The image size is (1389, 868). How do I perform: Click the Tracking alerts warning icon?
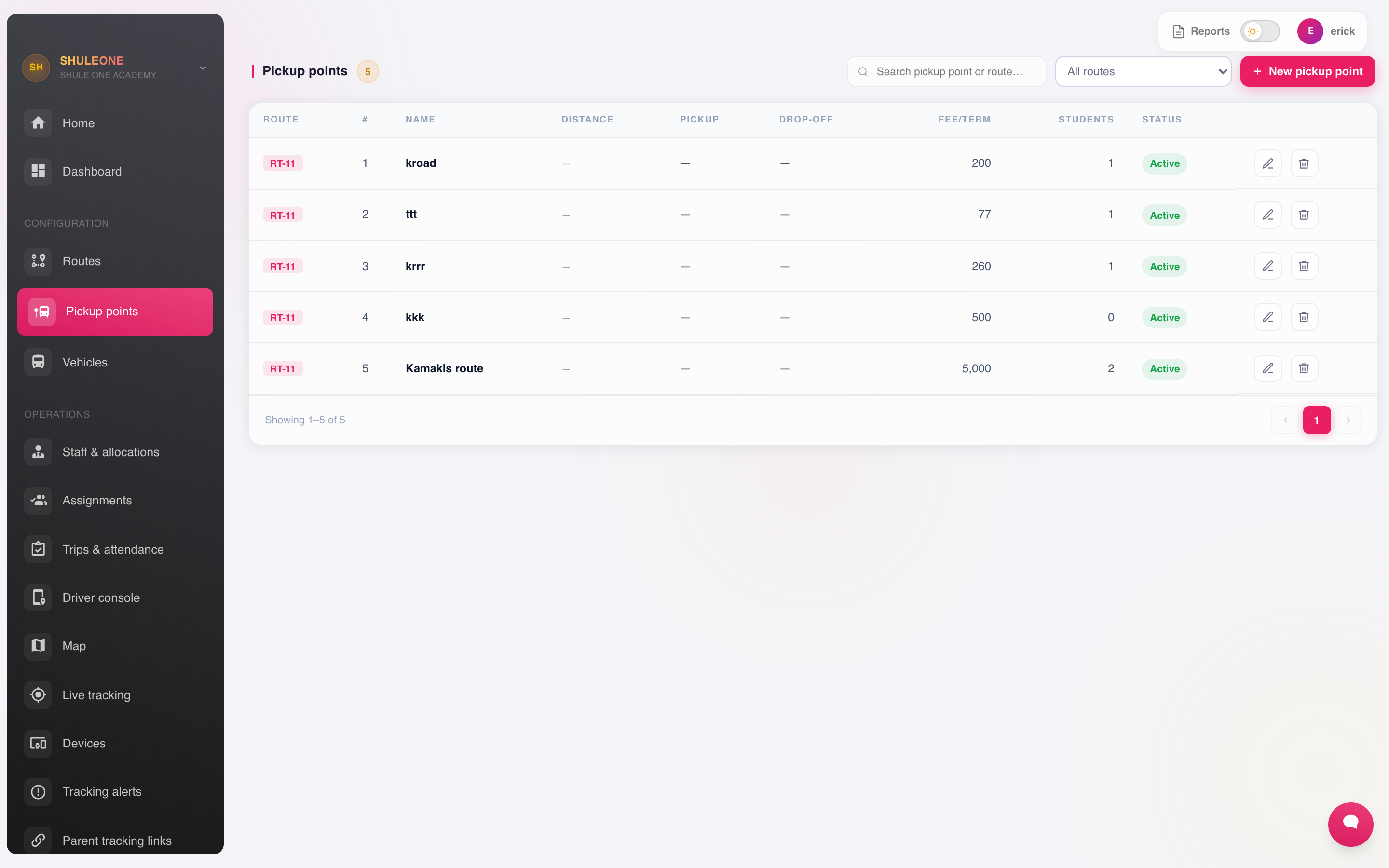pos(38,792)
